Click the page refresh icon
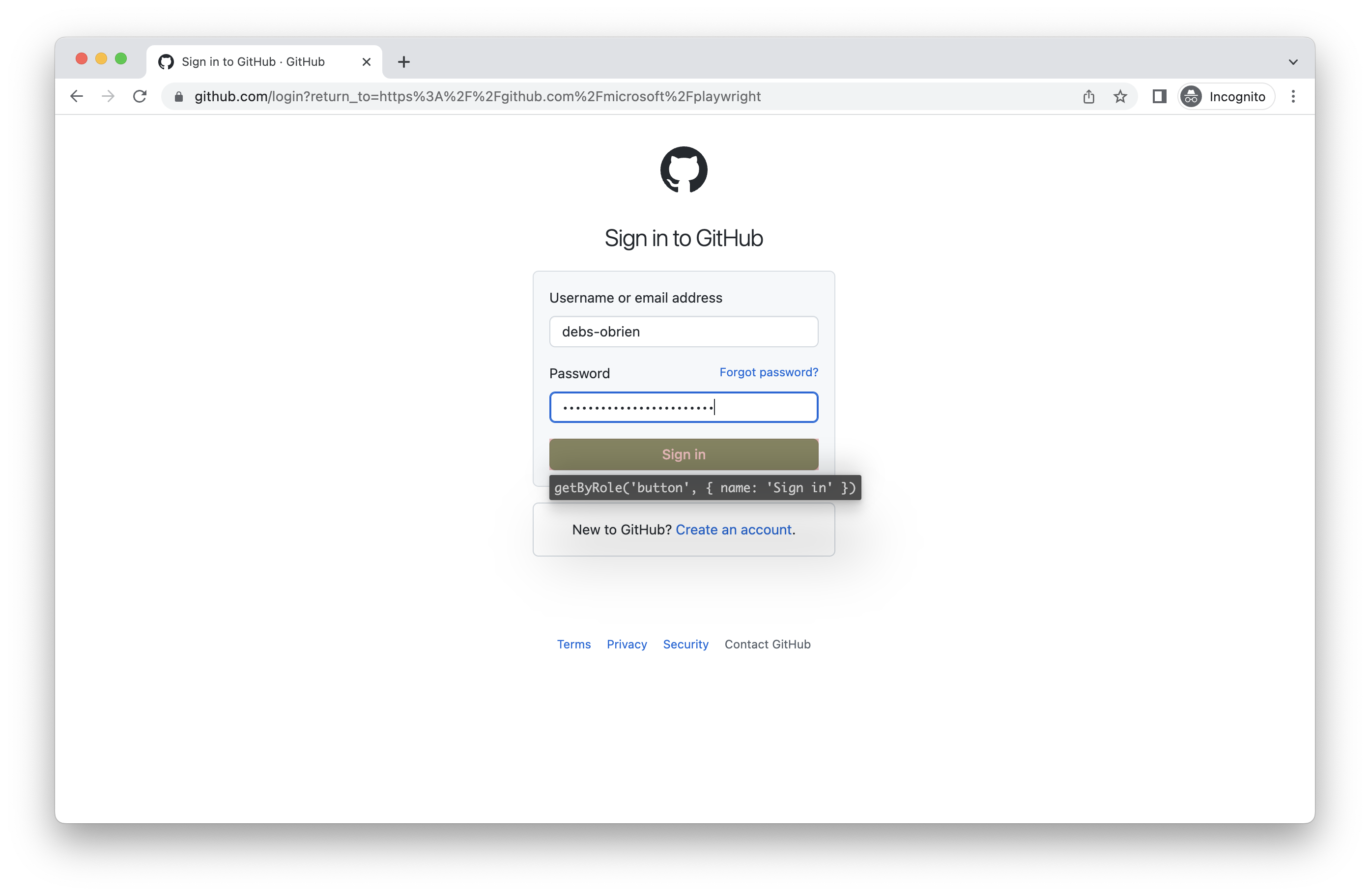 [140, 96]
